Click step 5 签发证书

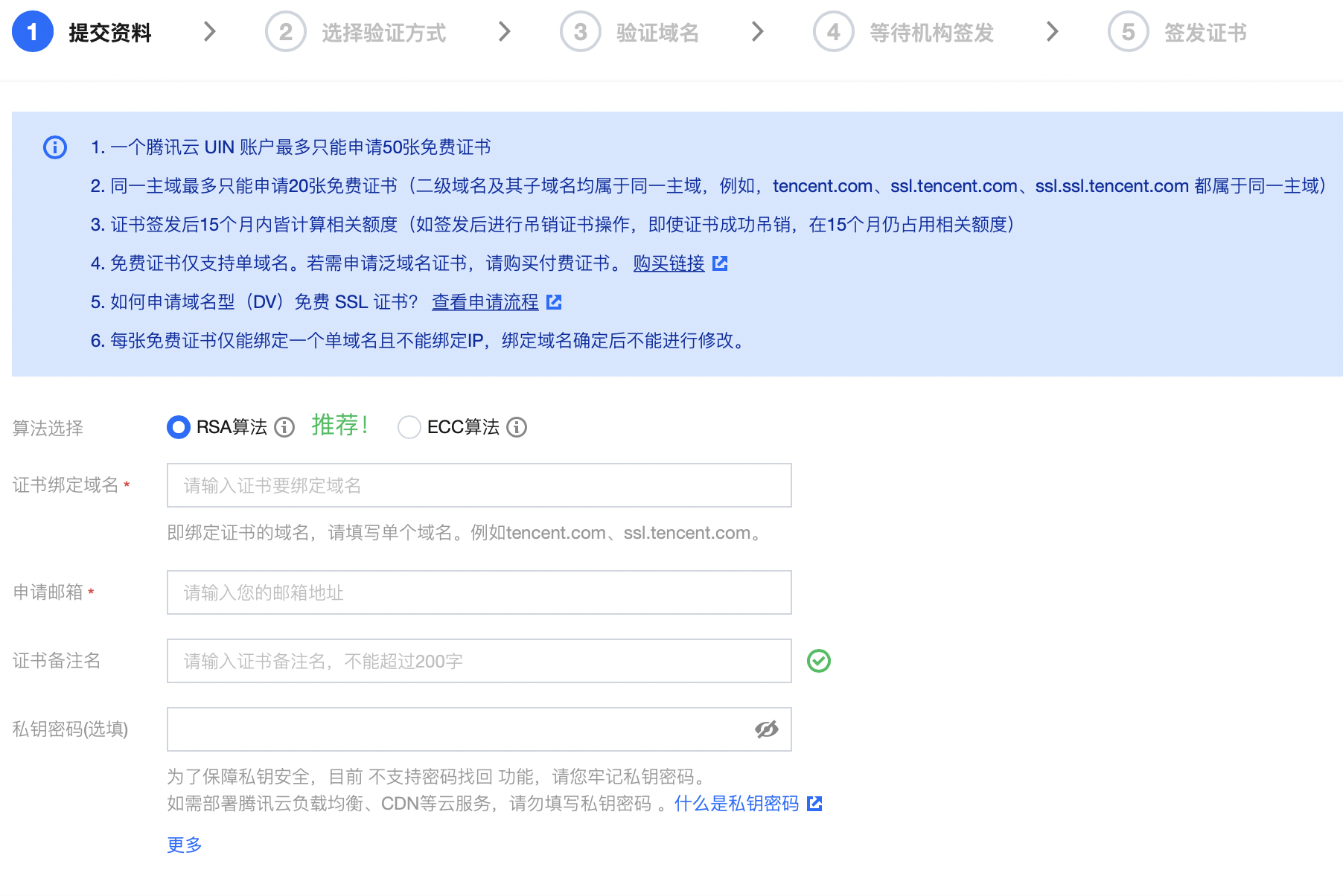[x=1178, y=32]
